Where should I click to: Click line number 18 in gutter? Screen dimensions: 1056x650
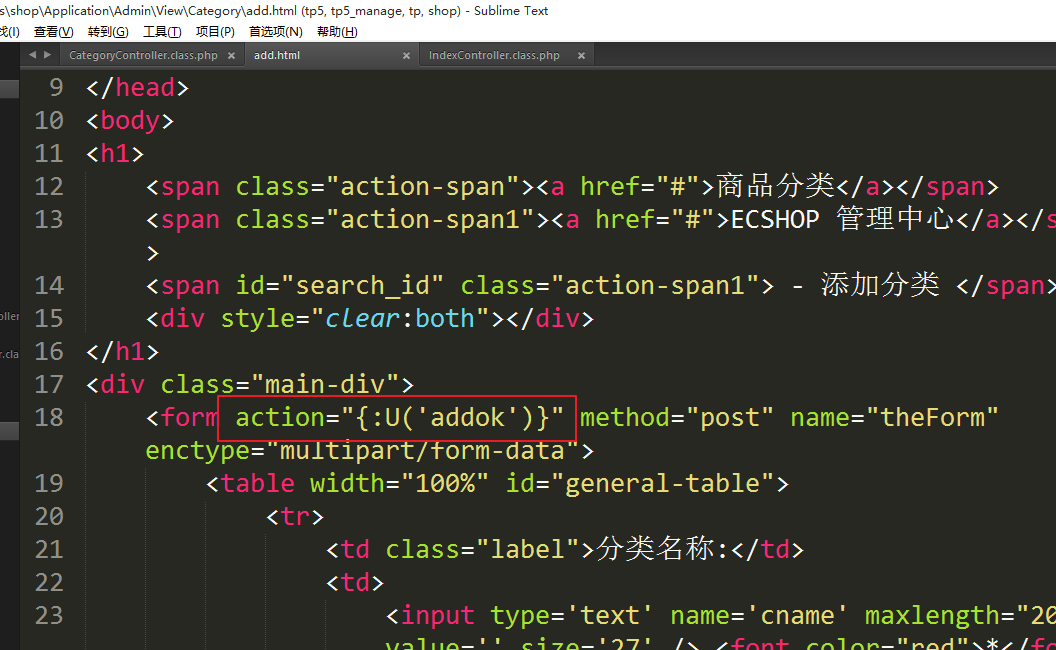(48, 417)
